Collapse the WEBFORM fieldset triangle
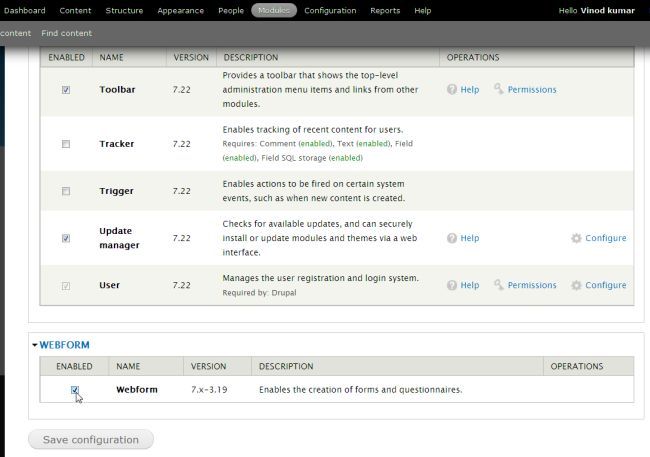Viewport: 650px width, 457px height. pos(35,345)
